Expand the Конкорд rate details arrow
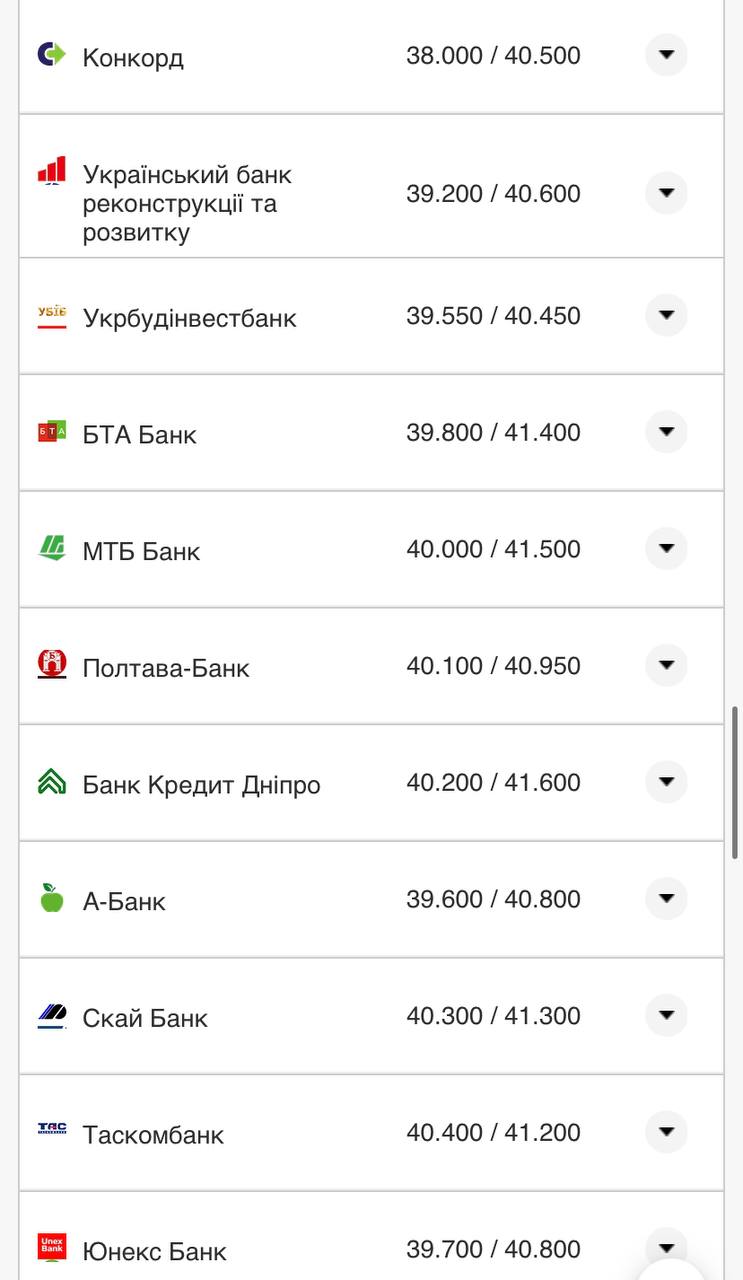This screenshot has width=743, height=1280. point(666,55)
